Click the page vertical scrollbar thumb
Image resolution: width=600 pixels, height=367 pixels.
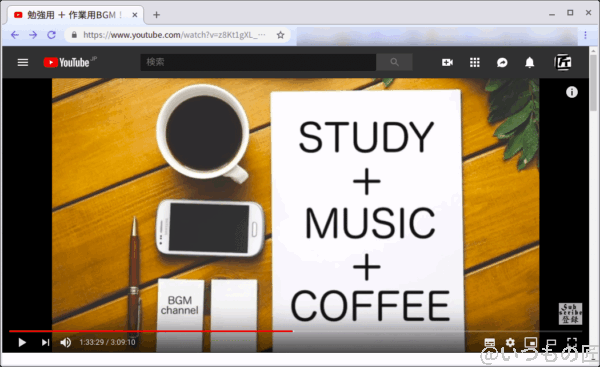pyautogui.click(x=593, y=82)
